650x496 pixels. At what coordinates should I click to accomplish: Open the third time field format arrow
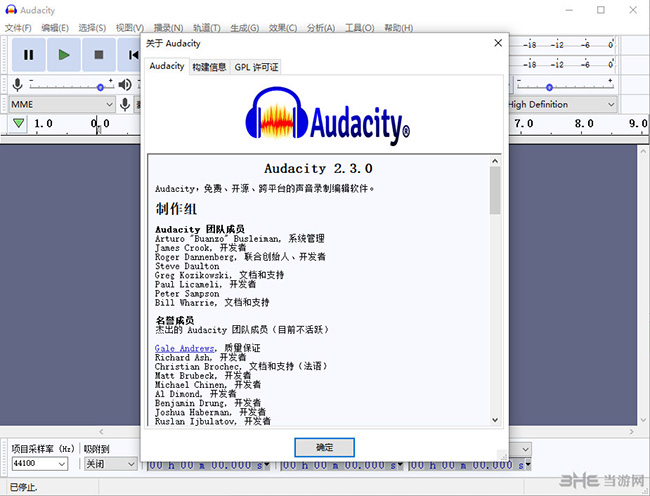pyautogui.click(x=528, y=465)
